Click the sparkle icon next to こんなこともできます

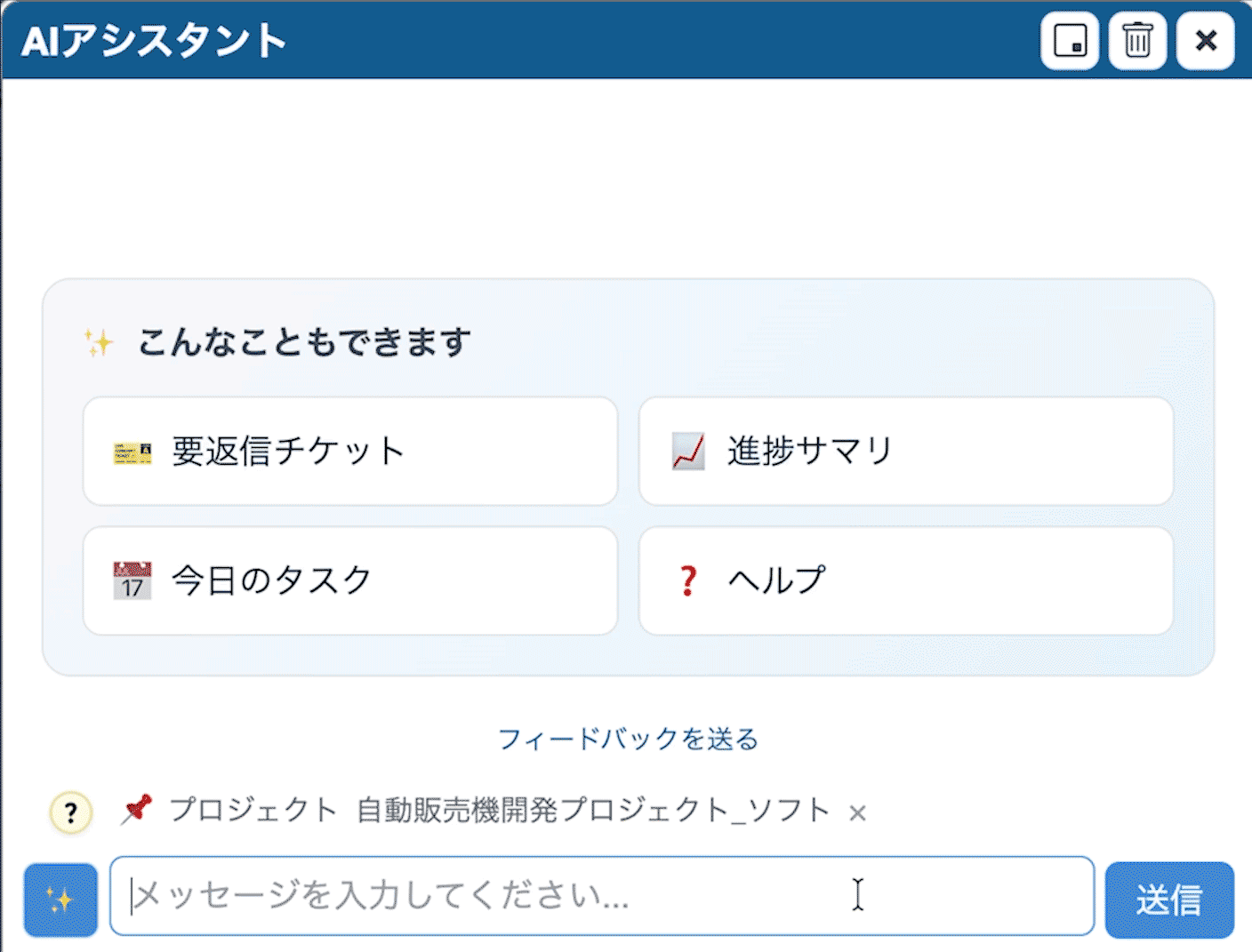pyautogui.click(x=99, y=343)
